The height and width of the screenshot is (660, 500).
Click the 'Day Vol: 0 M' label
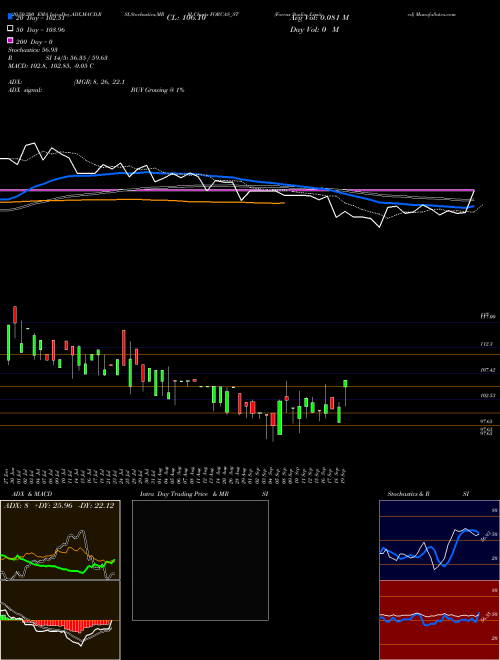coord(315,30)
